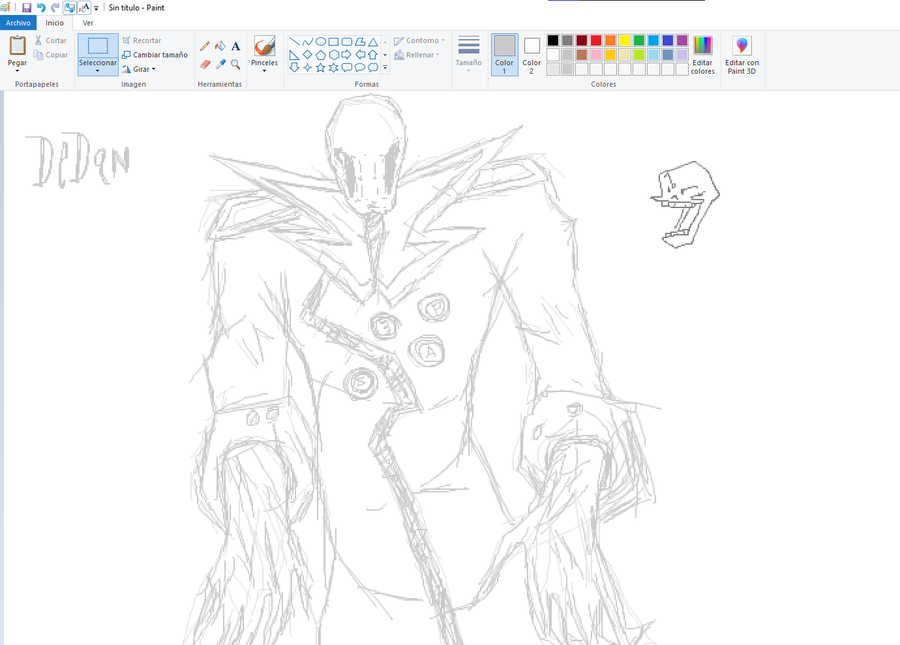This screenshot has width=900, height=645.
Task: Open the Rellenar dropdown
Action: coord(417,55)
